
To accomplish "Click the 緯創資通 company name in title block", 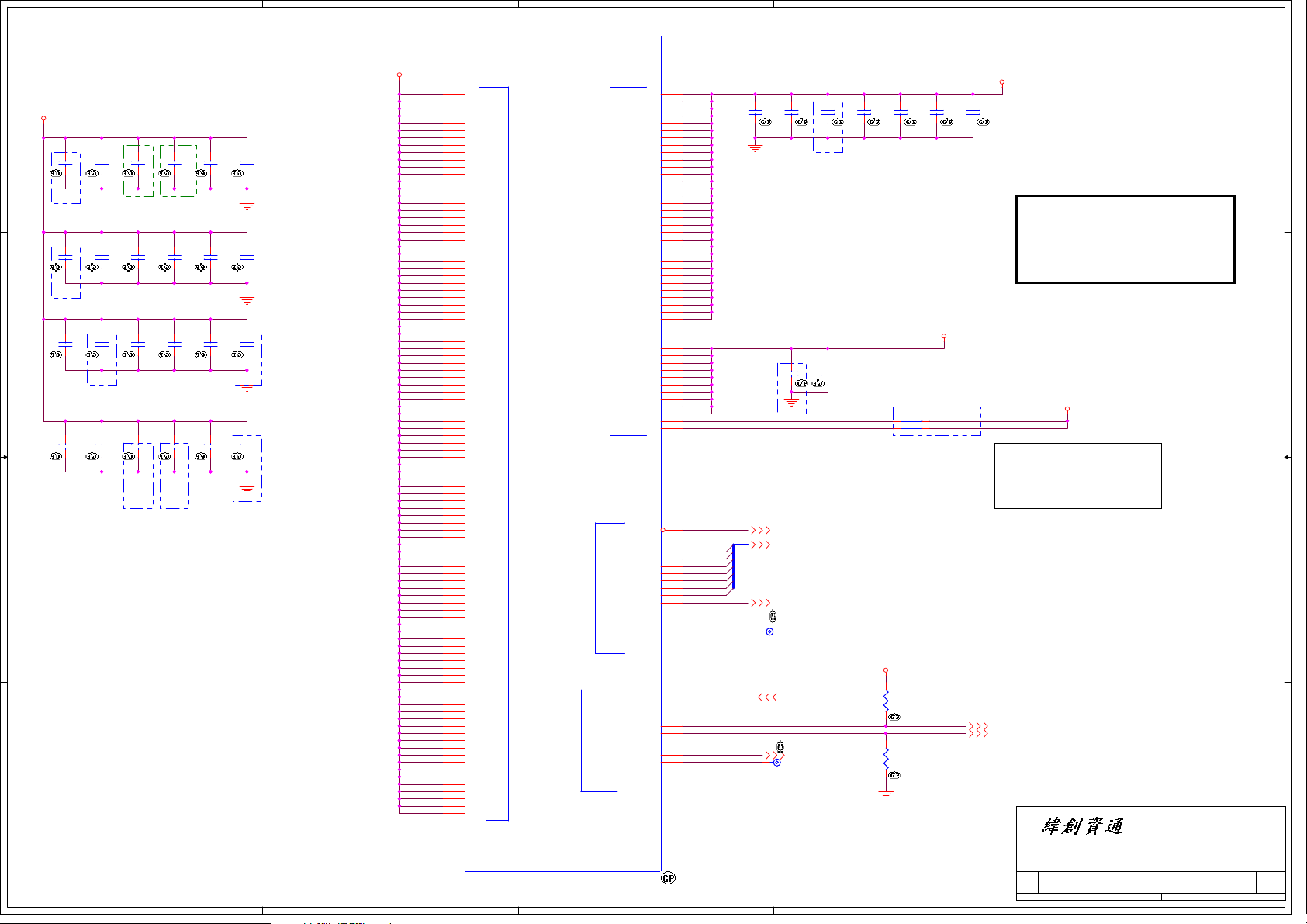I will tap(1082, 826).
